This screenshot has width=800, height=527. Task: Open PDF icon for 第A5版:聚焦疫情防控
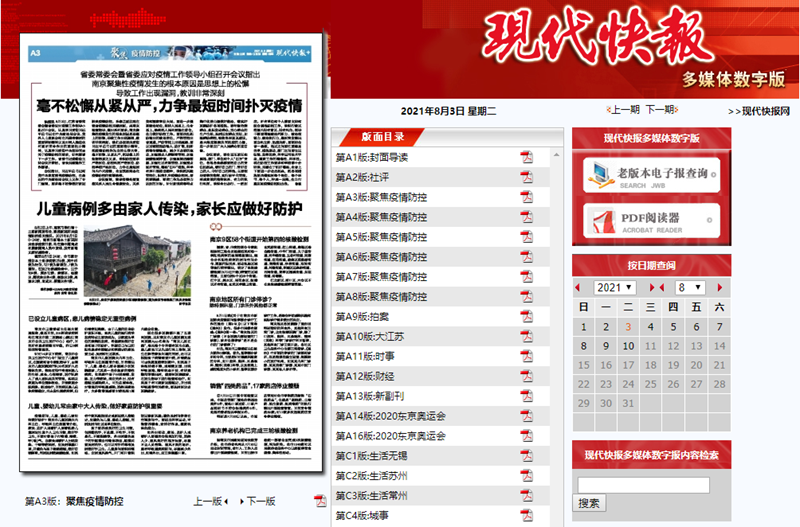point(527,237)
